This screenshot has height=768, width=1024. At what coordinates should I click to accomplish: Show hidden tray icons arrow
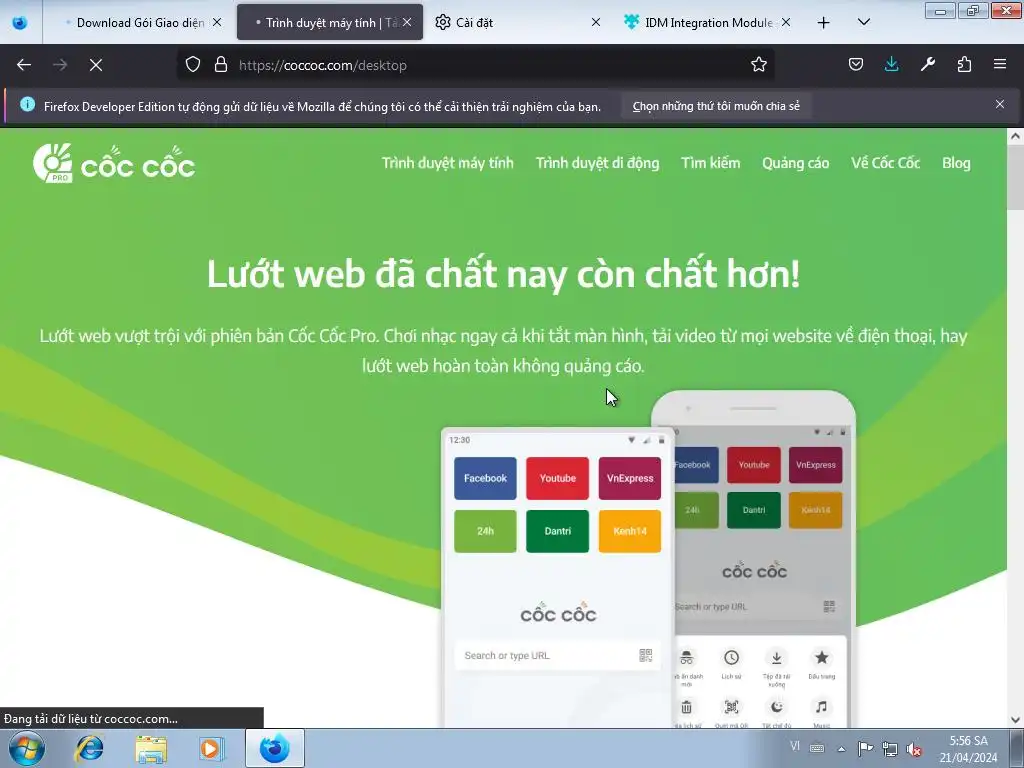(x=842, y=749)
